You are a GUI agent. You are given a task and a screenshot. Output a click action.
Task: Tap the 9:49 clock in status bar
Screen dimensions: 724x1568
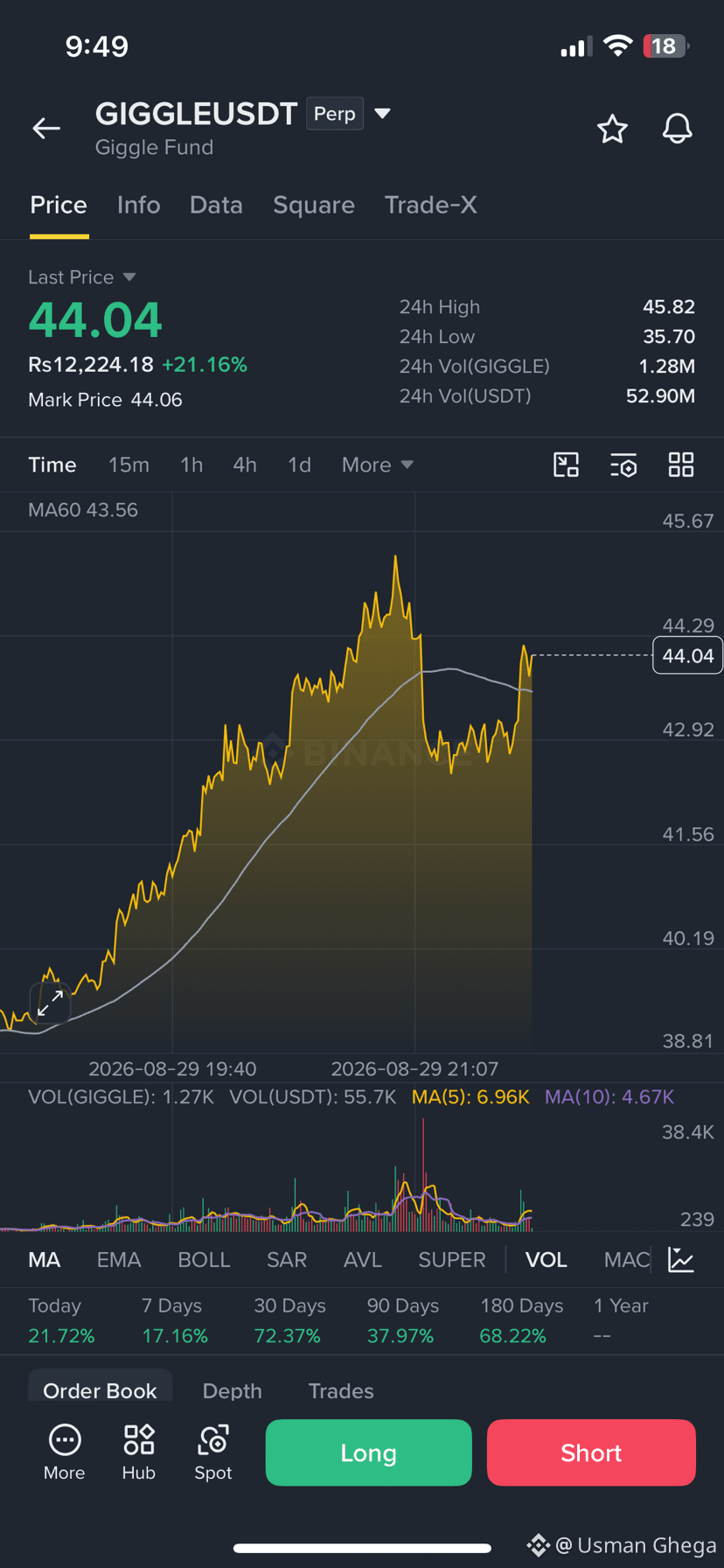97,46
